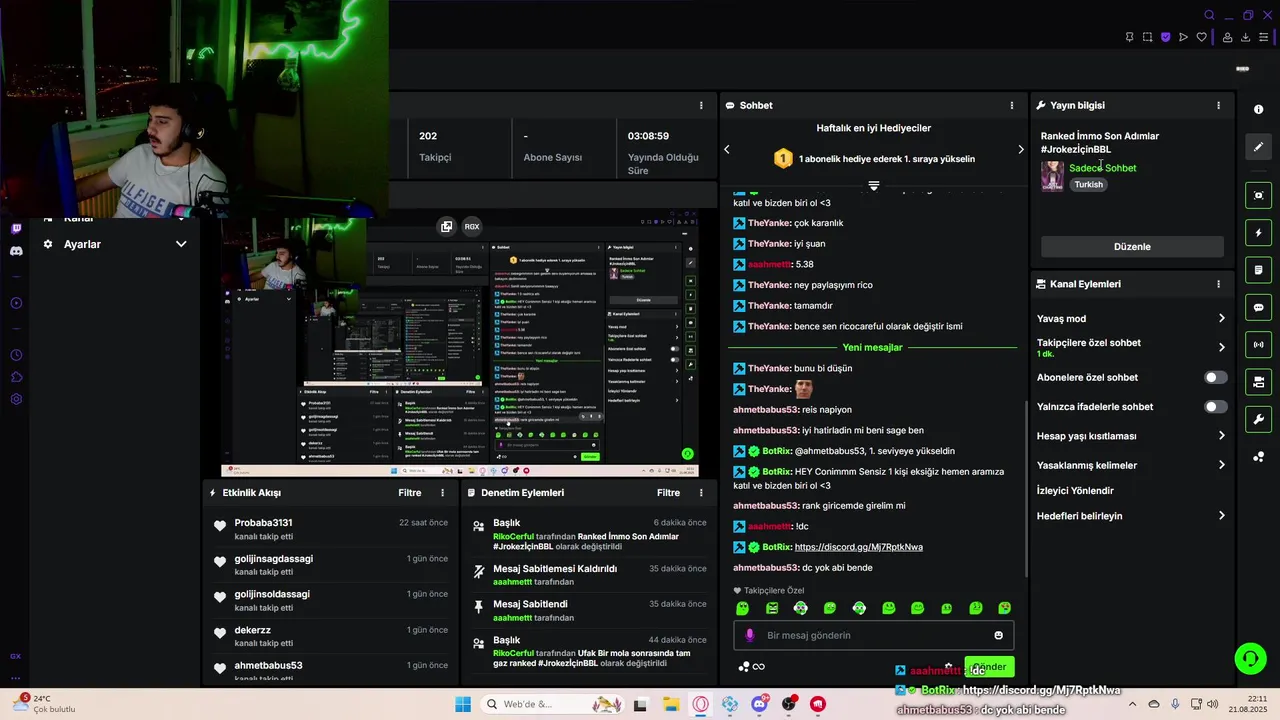Toggle Abonelere özel sohbet switch
This screenshot has width=1280, height=720.
click(x=1215, y=377)
